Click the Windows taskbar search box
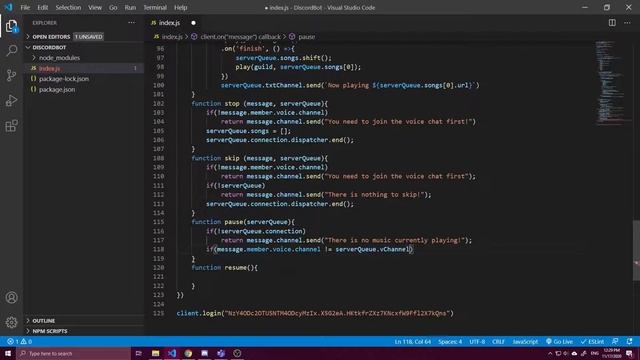This screenshot has width=640, height=360. 73,353
